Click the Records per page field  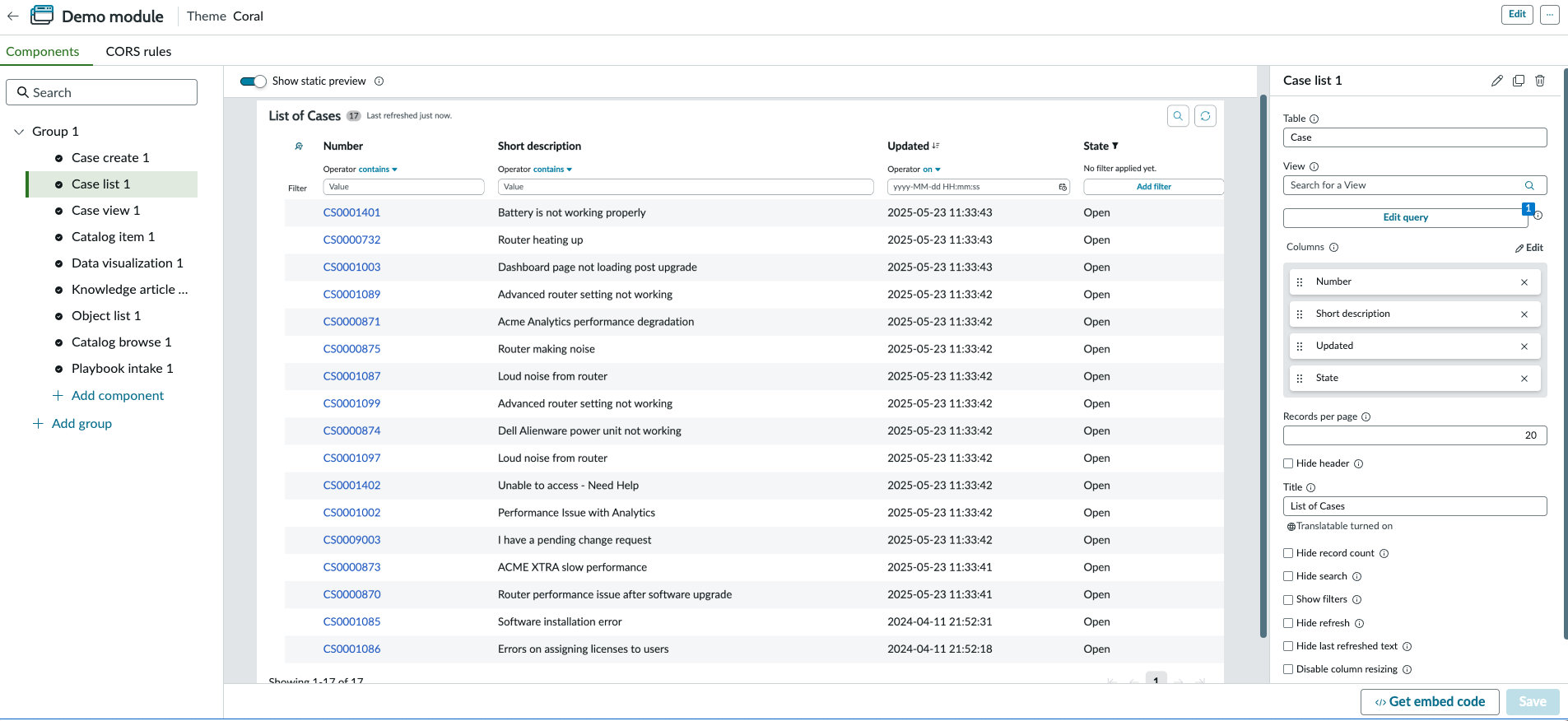1415,435
